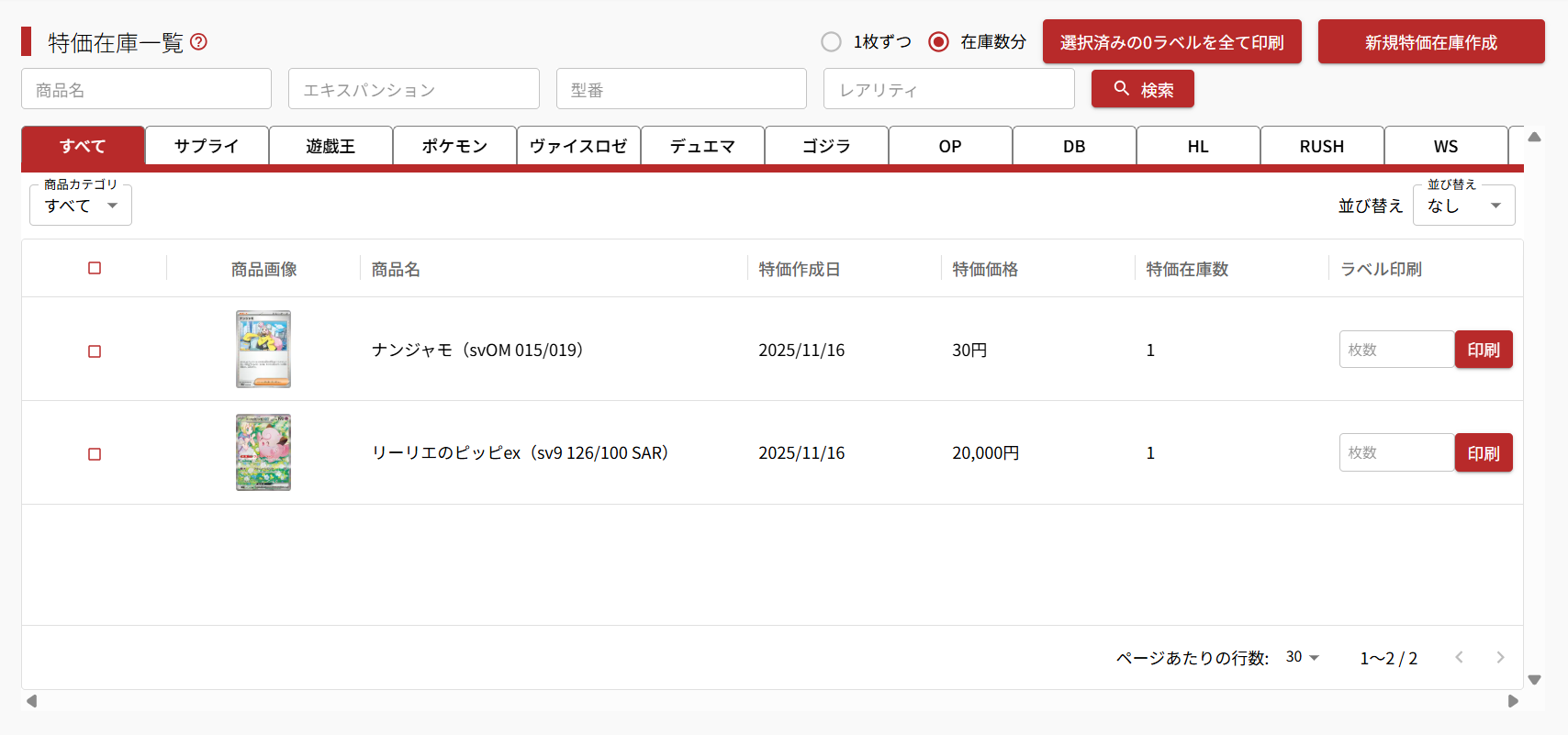Check the ナンジャモ row checkbox
Image resolution: width=1568 pixels, height=735 pixels.
[95, 351]
